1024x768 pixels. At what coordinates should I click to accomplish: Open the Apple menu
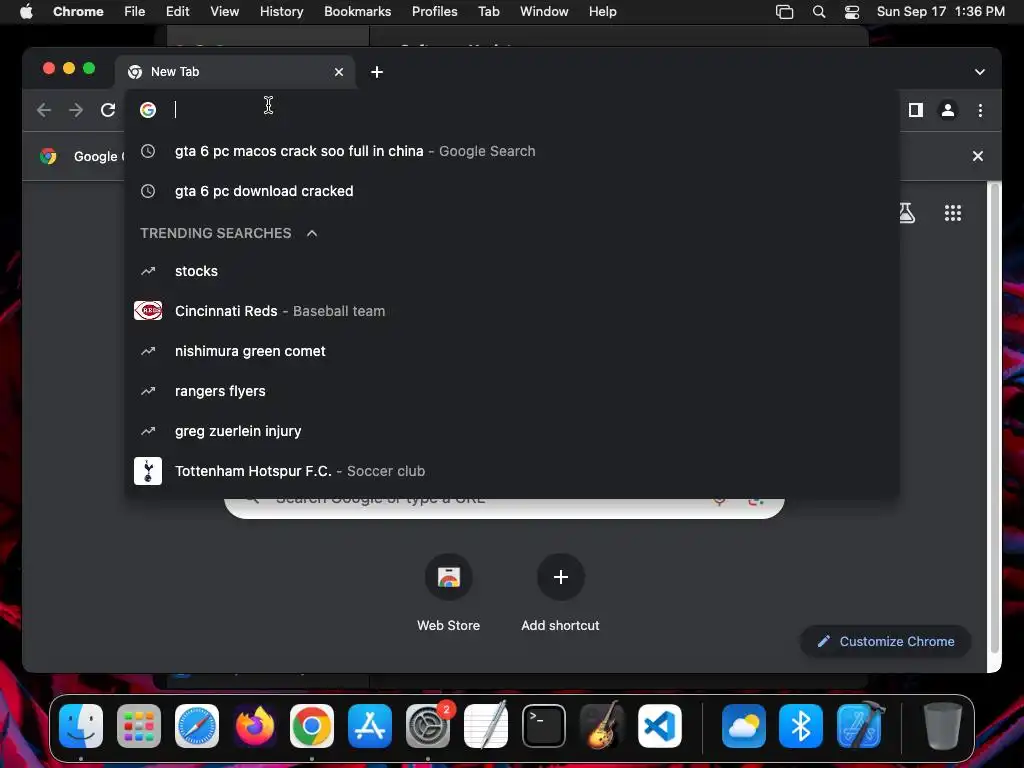coord(26,12)
